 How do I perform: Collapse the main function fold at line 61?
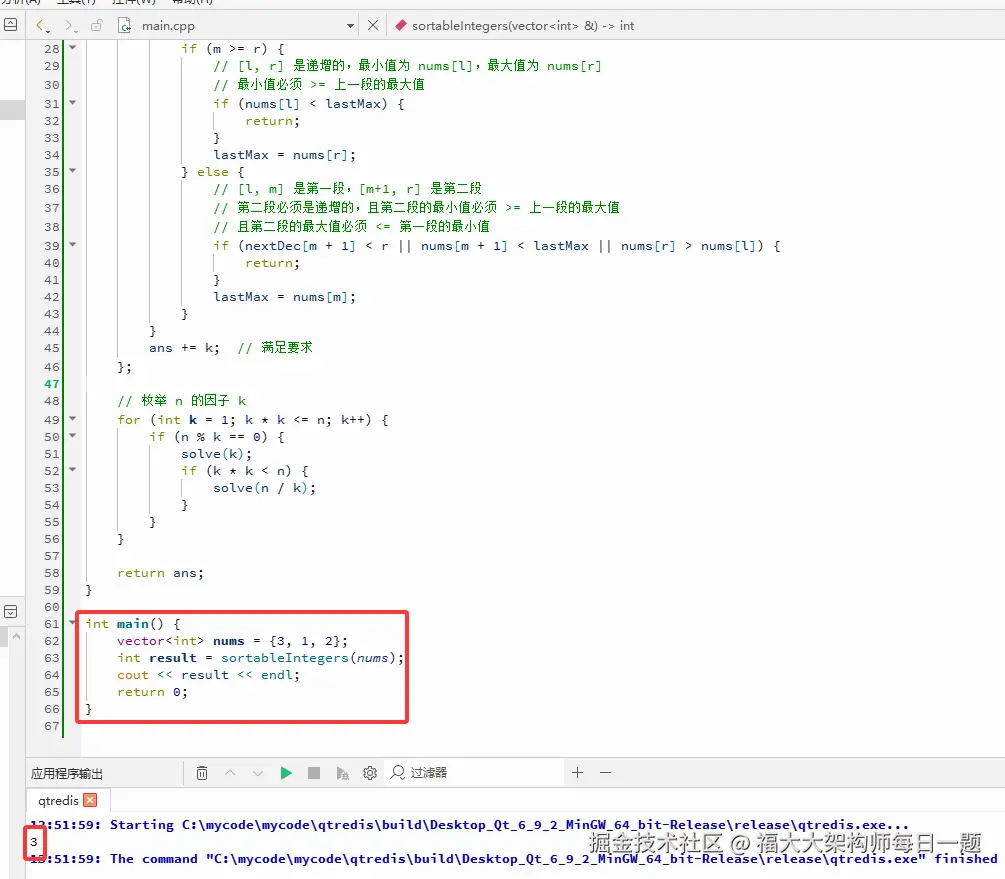click(x=72, y=623)
